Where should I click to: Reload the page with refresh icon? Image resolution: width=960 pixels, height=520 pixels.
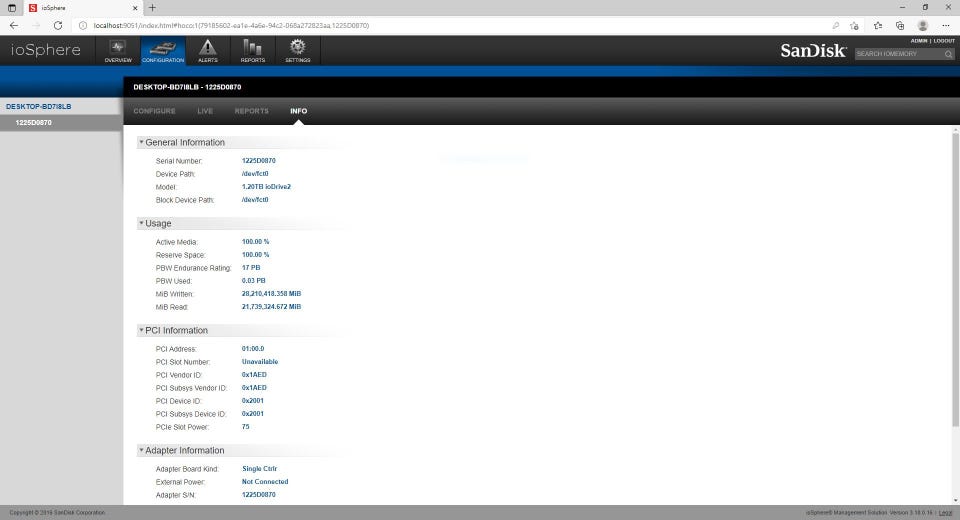(x=58, y=25)
